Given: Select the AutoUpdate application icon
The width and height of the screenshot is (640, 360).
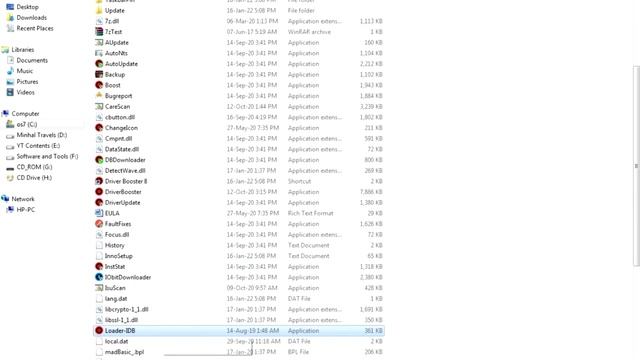Looking at the screenshot, I should (99, 64).
